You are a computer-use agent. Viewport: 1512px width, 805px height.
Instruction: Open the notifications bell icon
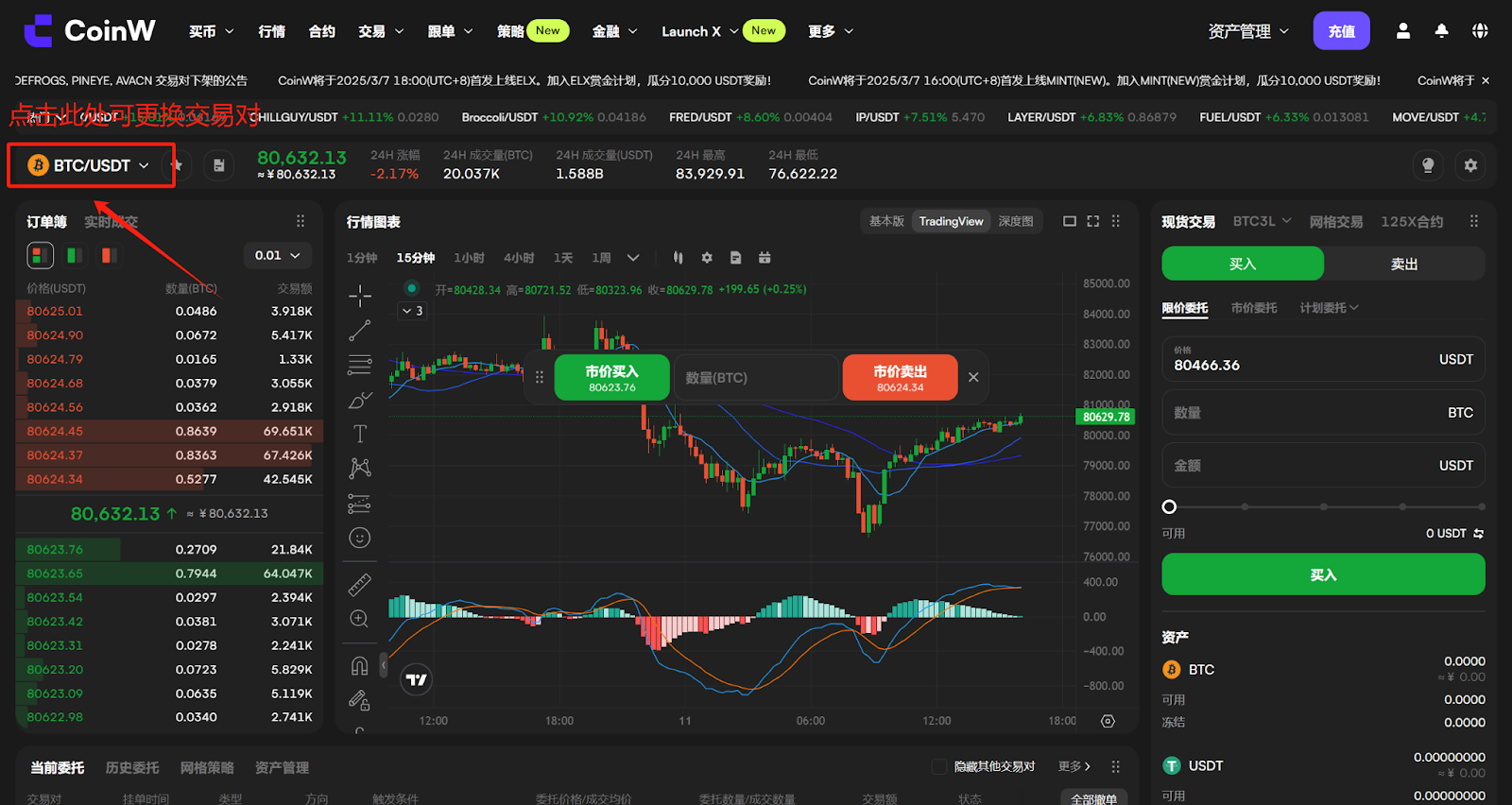[1441, 31]
